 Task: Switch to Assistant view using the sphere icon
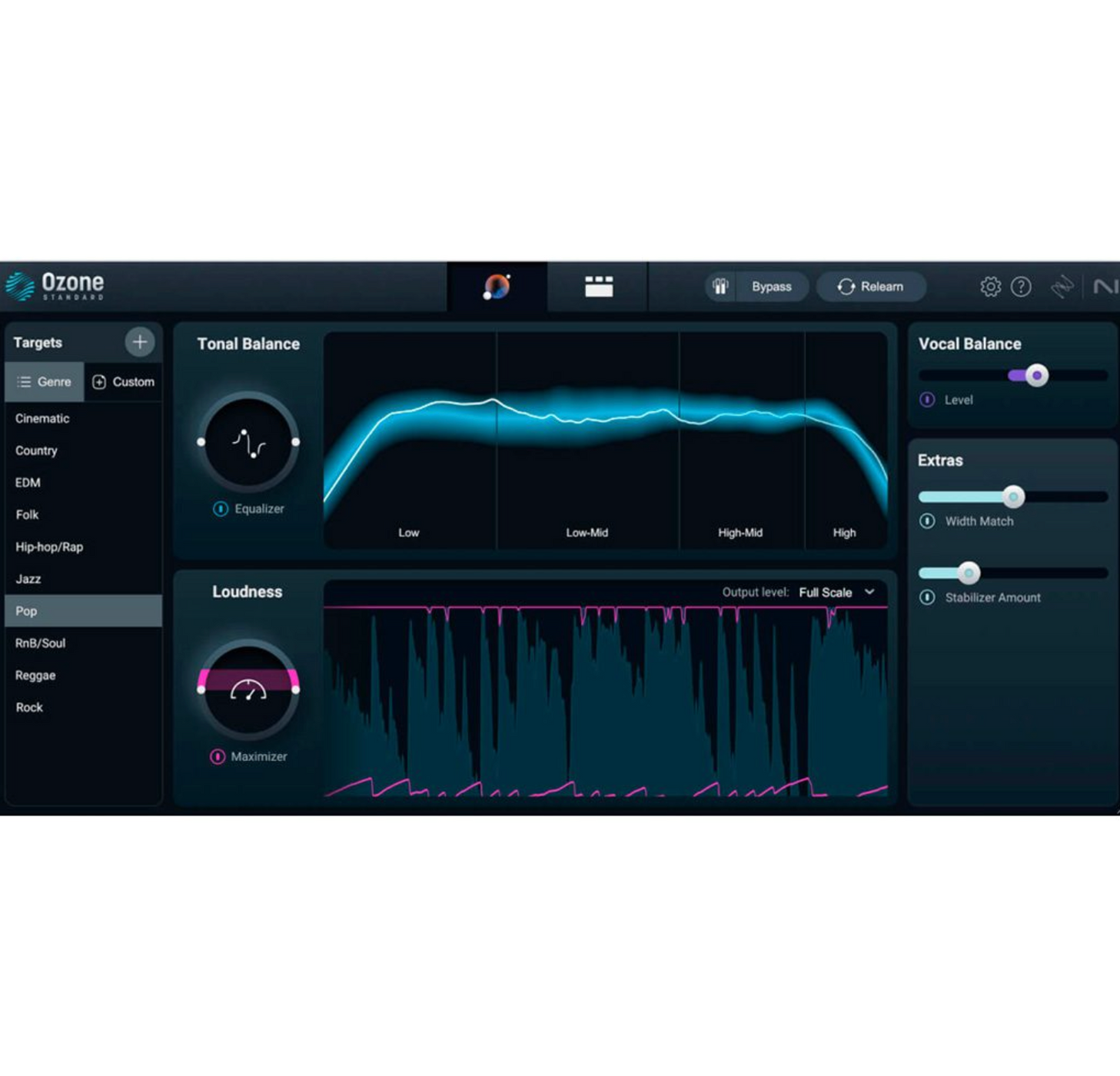click(496, 286)
